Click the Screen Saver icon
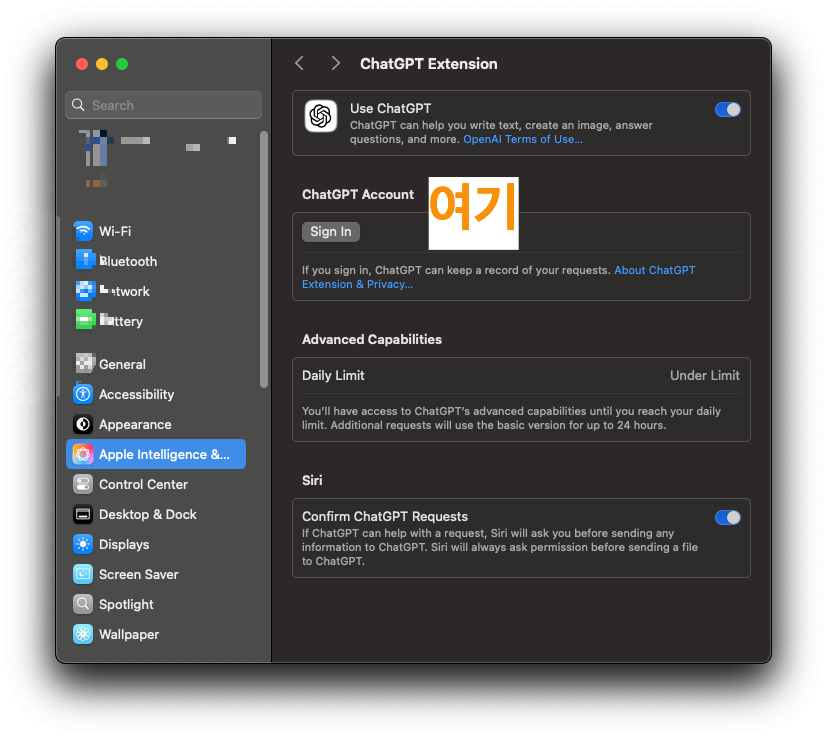827x737 pixels. click(83, 574)
